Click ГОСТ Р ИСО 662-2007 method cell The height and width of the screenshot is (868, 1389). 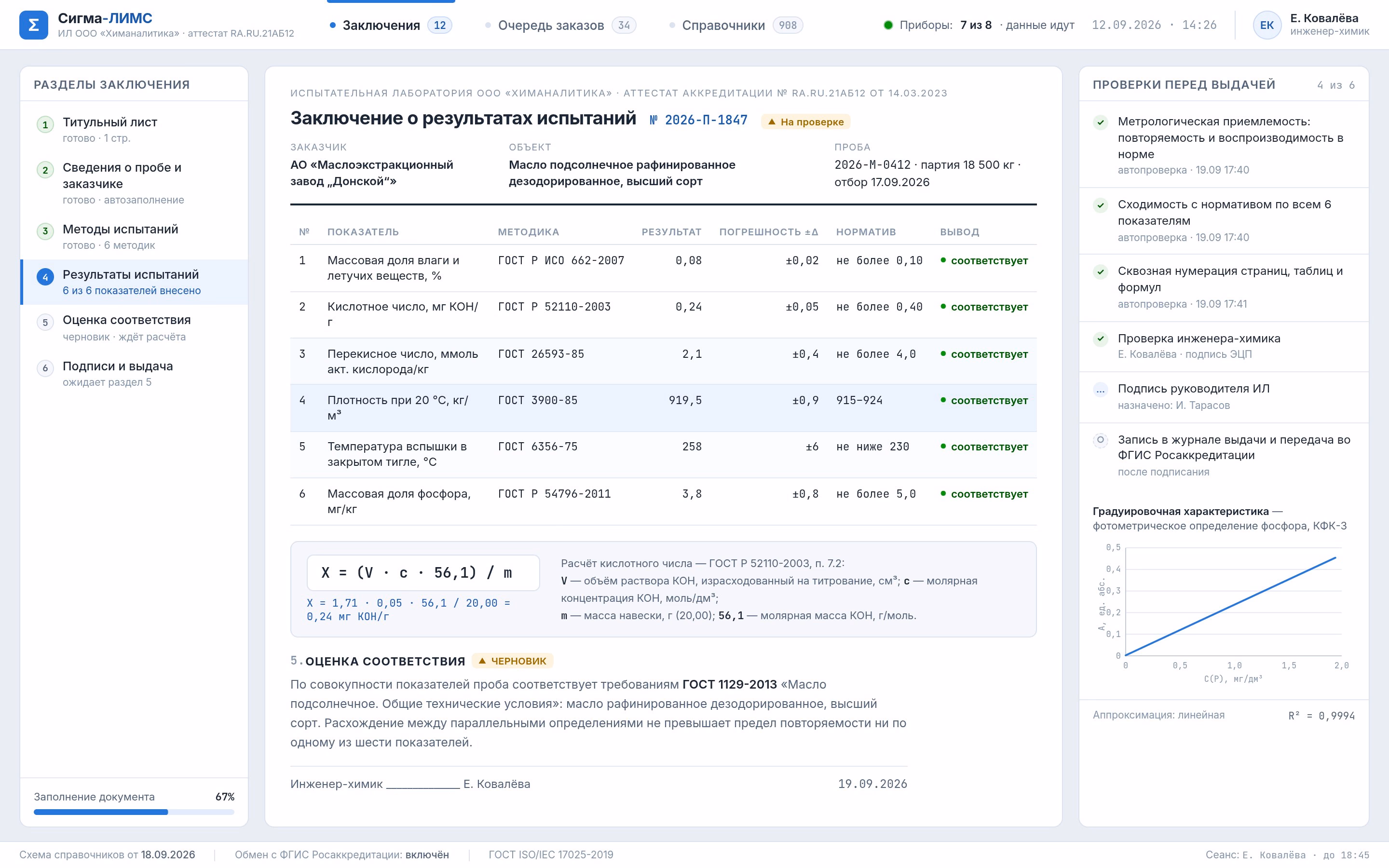[561, 260]
